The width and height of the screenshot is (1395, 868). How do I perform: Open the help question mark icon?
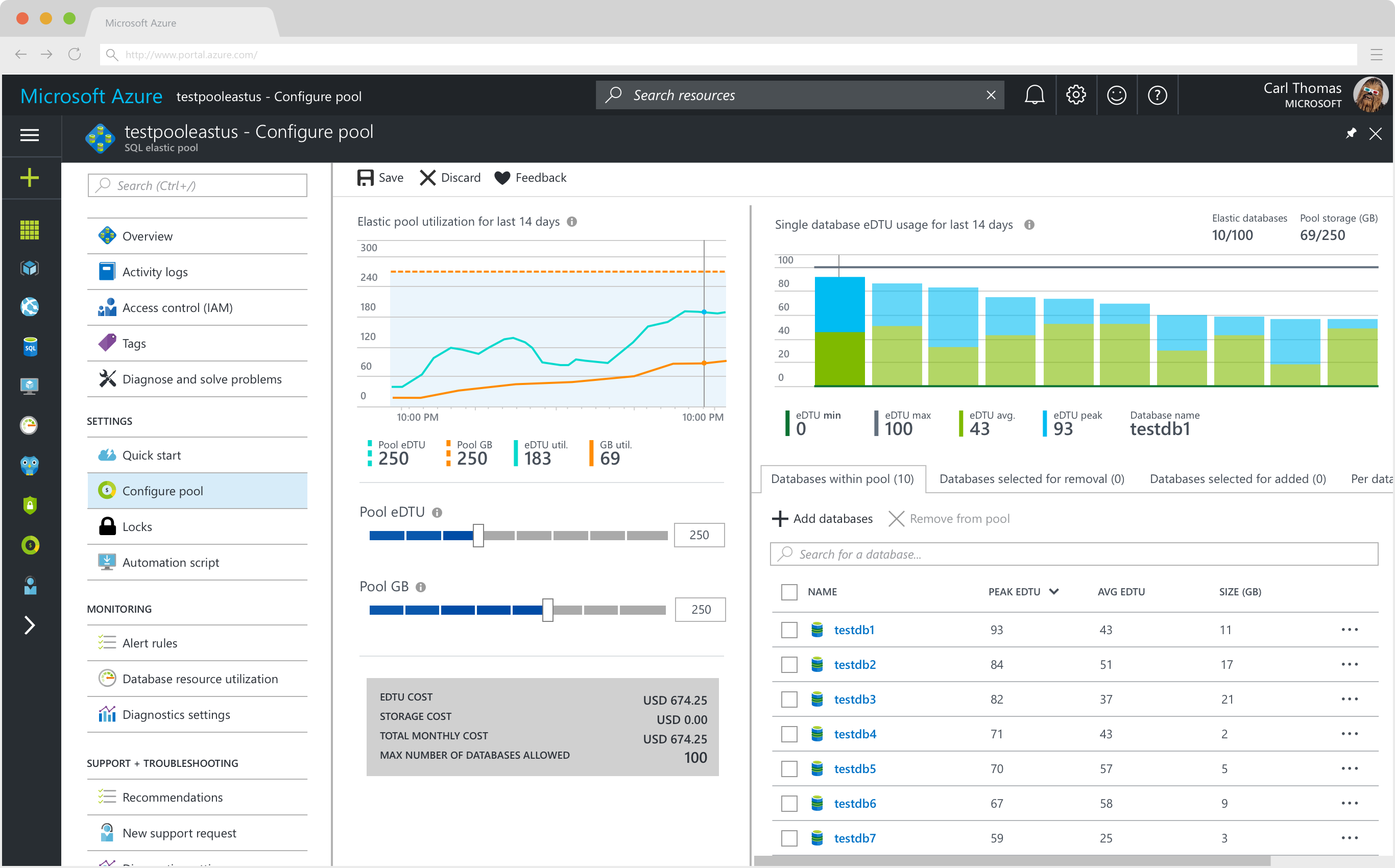[1158, 95]
